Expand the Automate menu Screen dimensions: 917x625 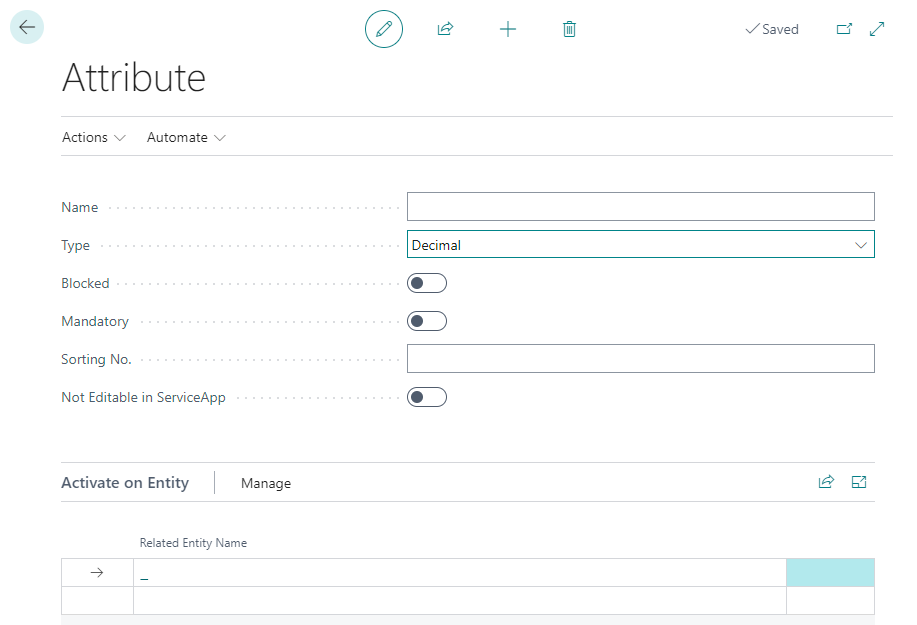(186, 137)
